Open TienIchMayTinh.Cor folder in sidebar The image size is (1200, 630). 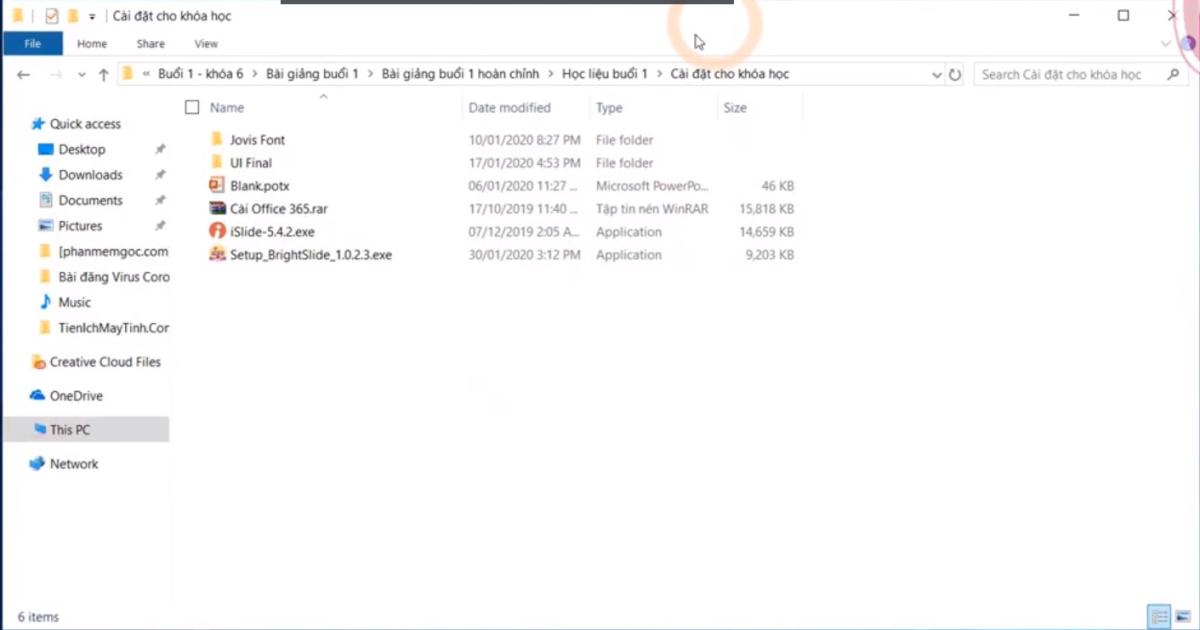click(114, 328)
